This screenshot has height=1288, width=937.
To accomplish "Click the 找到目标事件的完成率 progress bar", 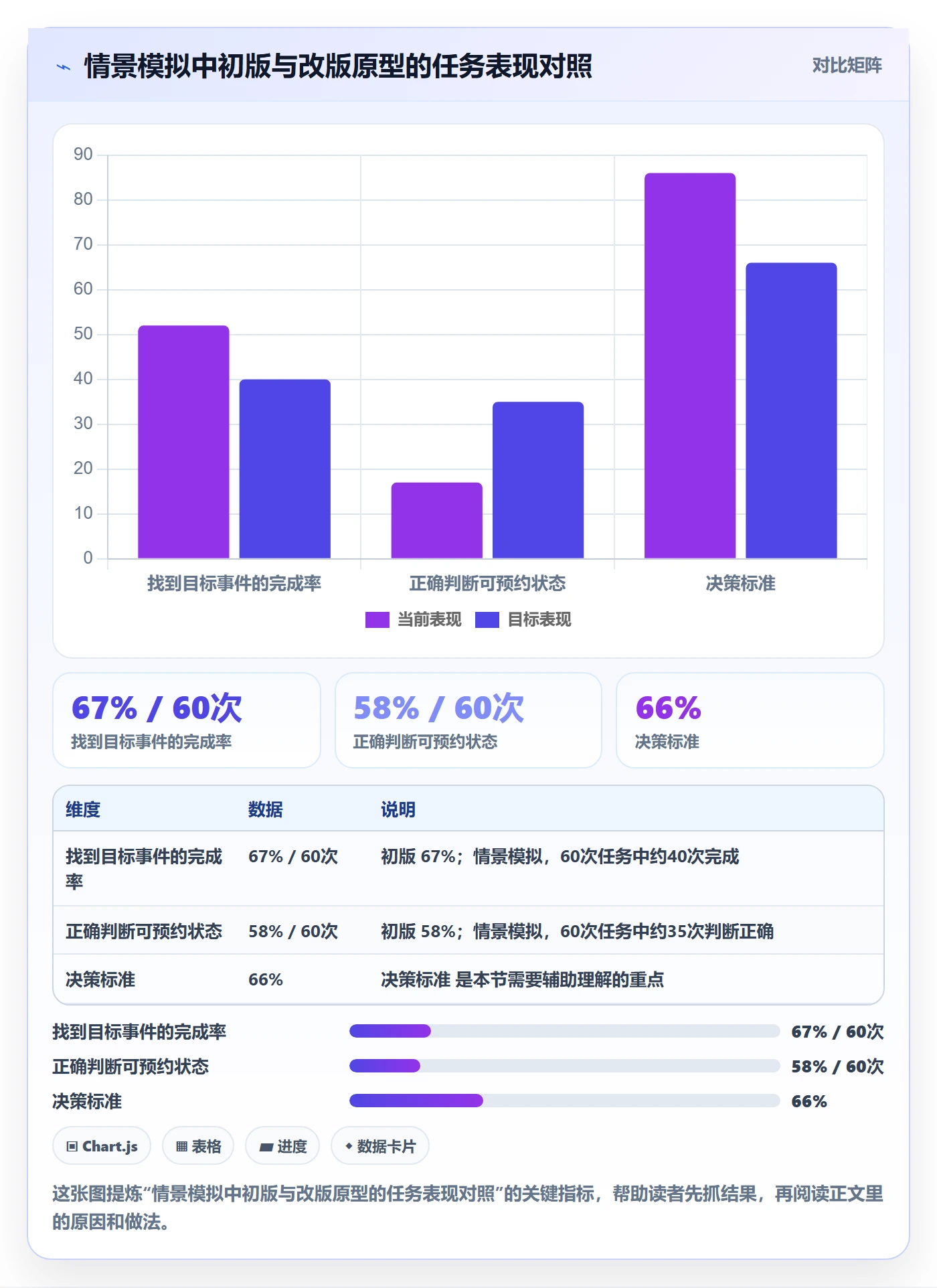I will 564,1031.
